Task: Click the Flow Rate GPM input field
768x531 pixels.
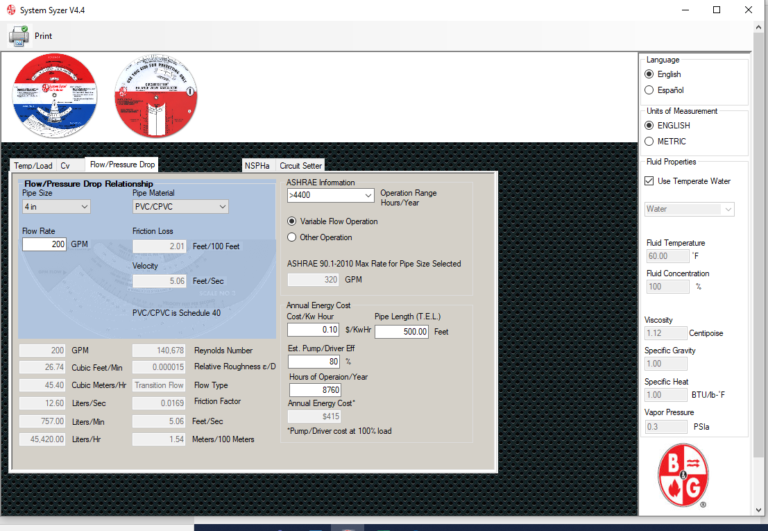Action: [44, 244]
